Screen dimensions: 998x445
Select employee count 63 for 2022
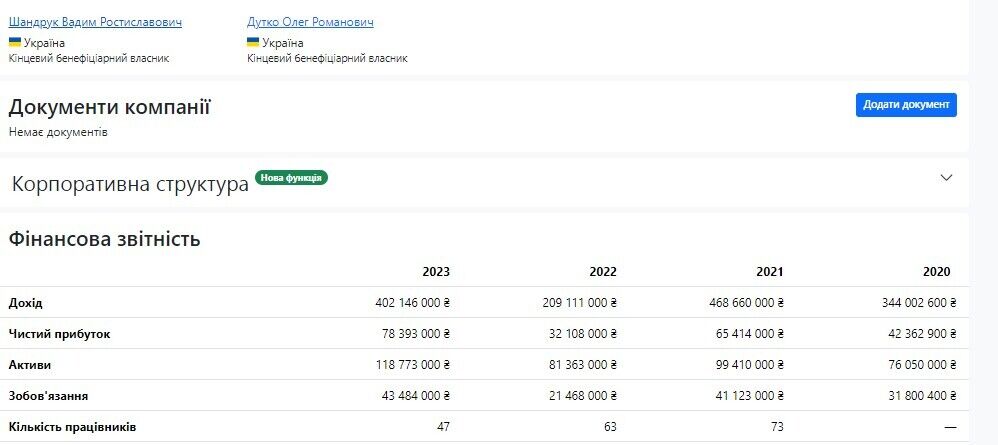click(x=610, y=427)
